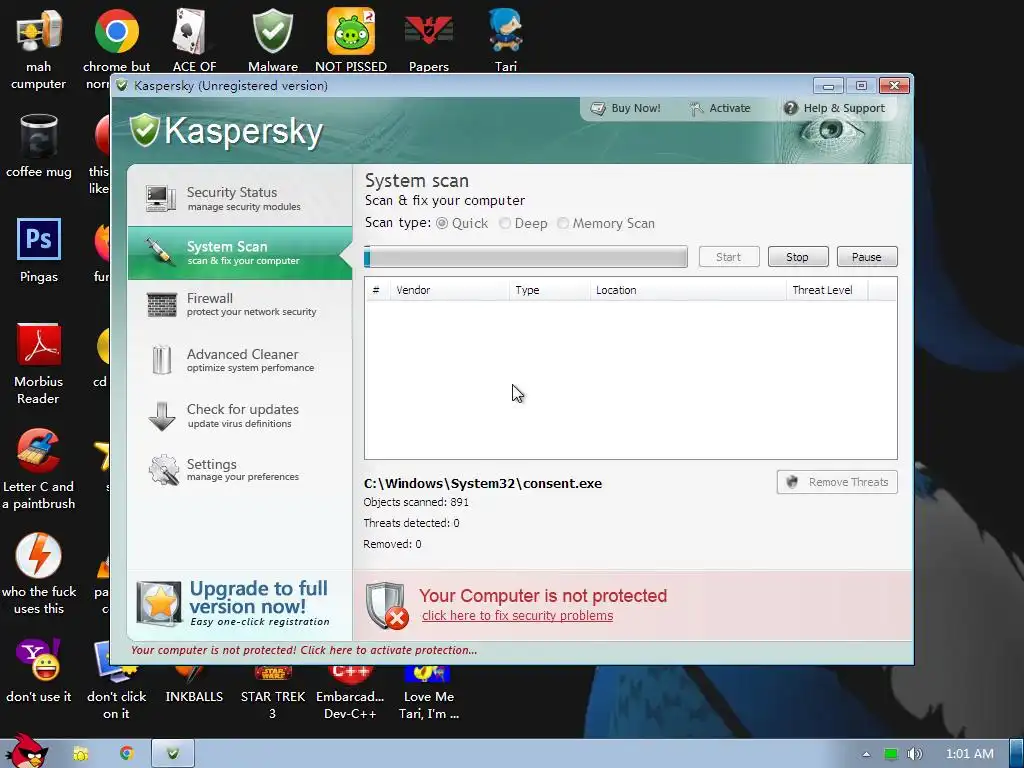Open the 'chrome but' desktop icon
This screenshot has height=768, width=1024.
point(117,31)
